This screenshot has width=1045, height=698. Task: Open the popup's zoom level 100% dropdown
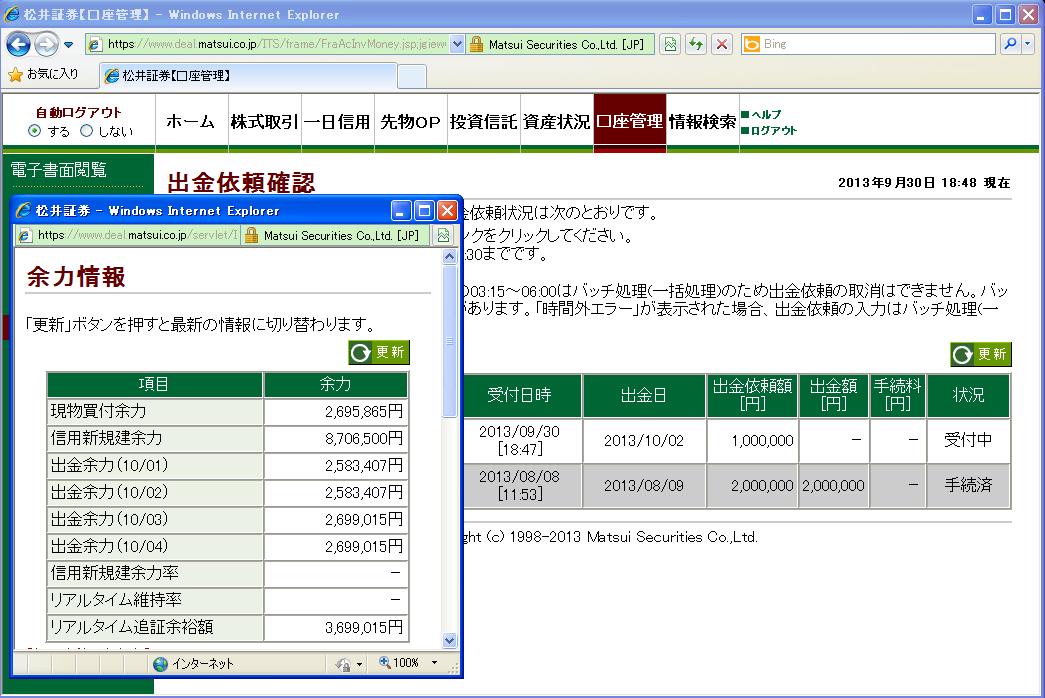pos(434,663)
